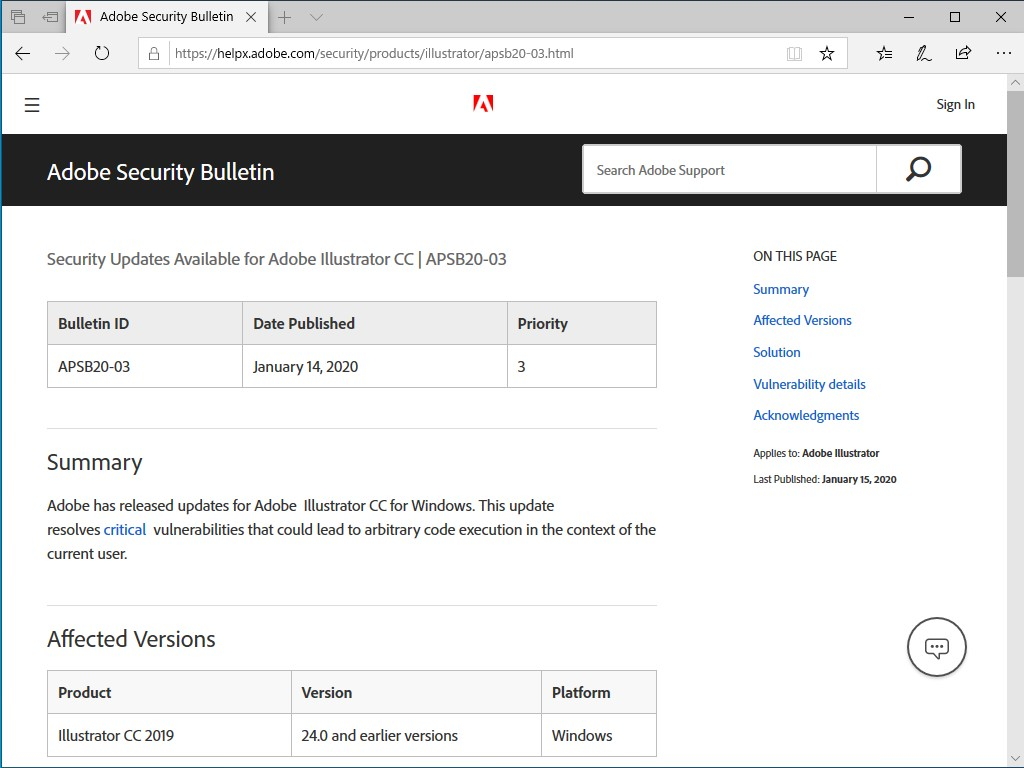Image resolution: width=1024 pixels, height=768 pixels.
Task: Click the Adobe logo at page top
Action: click(x=484, y=103)
